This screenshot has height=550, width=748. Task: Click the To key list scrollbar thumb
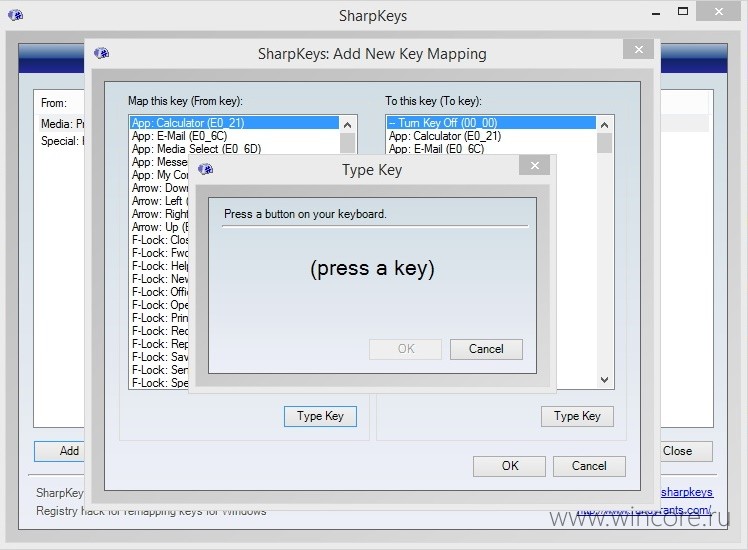604,144
